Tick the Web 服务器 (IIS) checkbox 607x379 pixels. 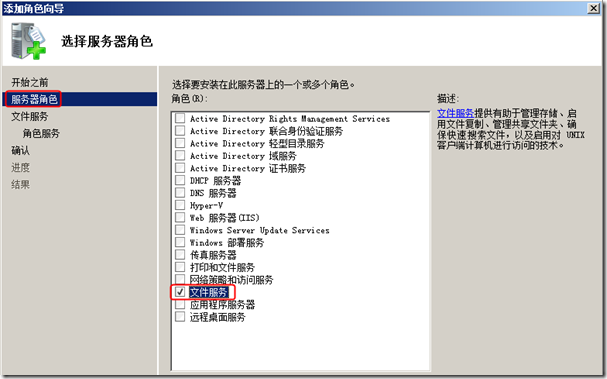point(180,217)
